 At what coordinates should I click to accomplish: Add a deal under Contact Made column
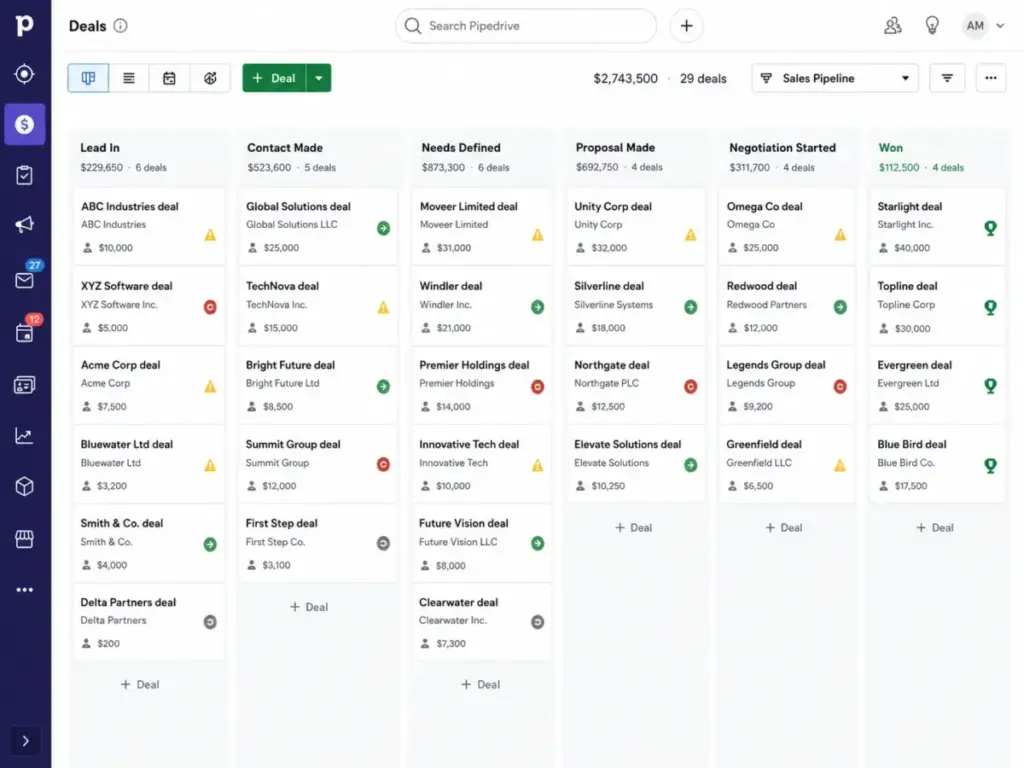pos(309,607)
